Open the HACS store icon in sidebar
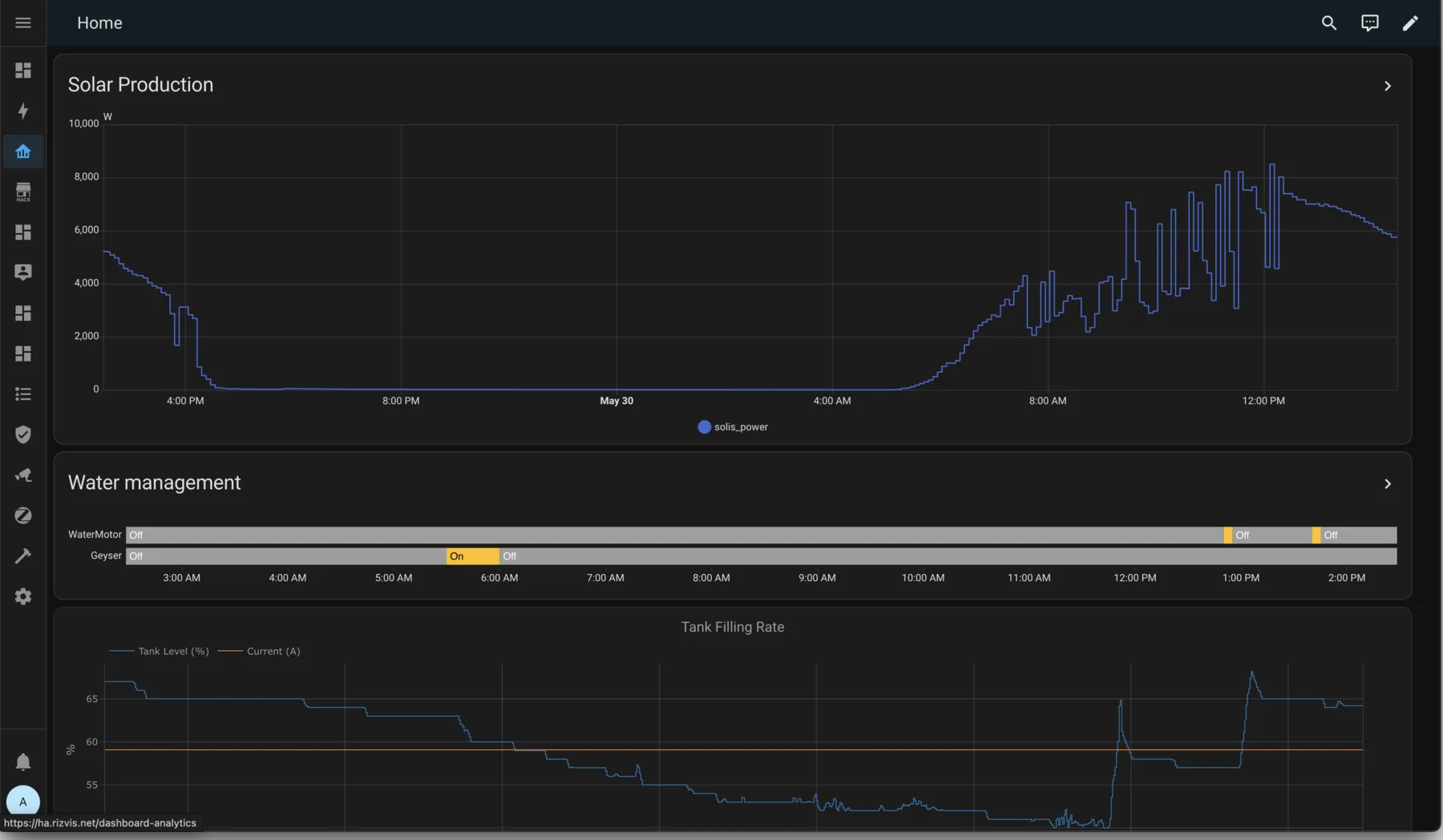 coord(23,192)
